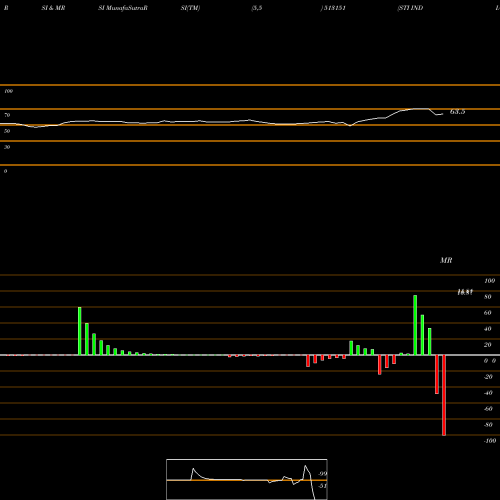Click the 'SI(TM)' header label
500x500 pixels.
coord(190,8)
